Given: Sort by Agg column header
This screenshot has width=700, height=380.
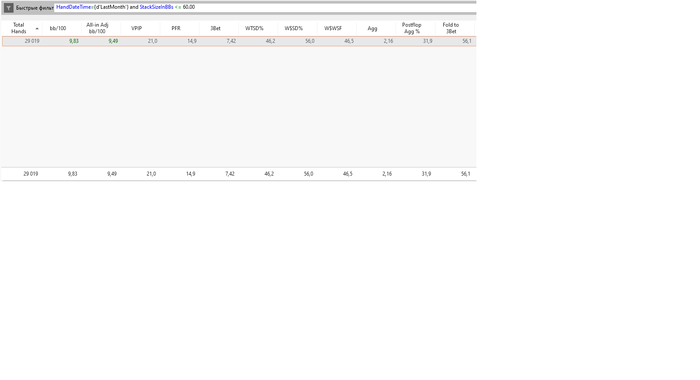Looking at the screenshot, I should [372, 28].
